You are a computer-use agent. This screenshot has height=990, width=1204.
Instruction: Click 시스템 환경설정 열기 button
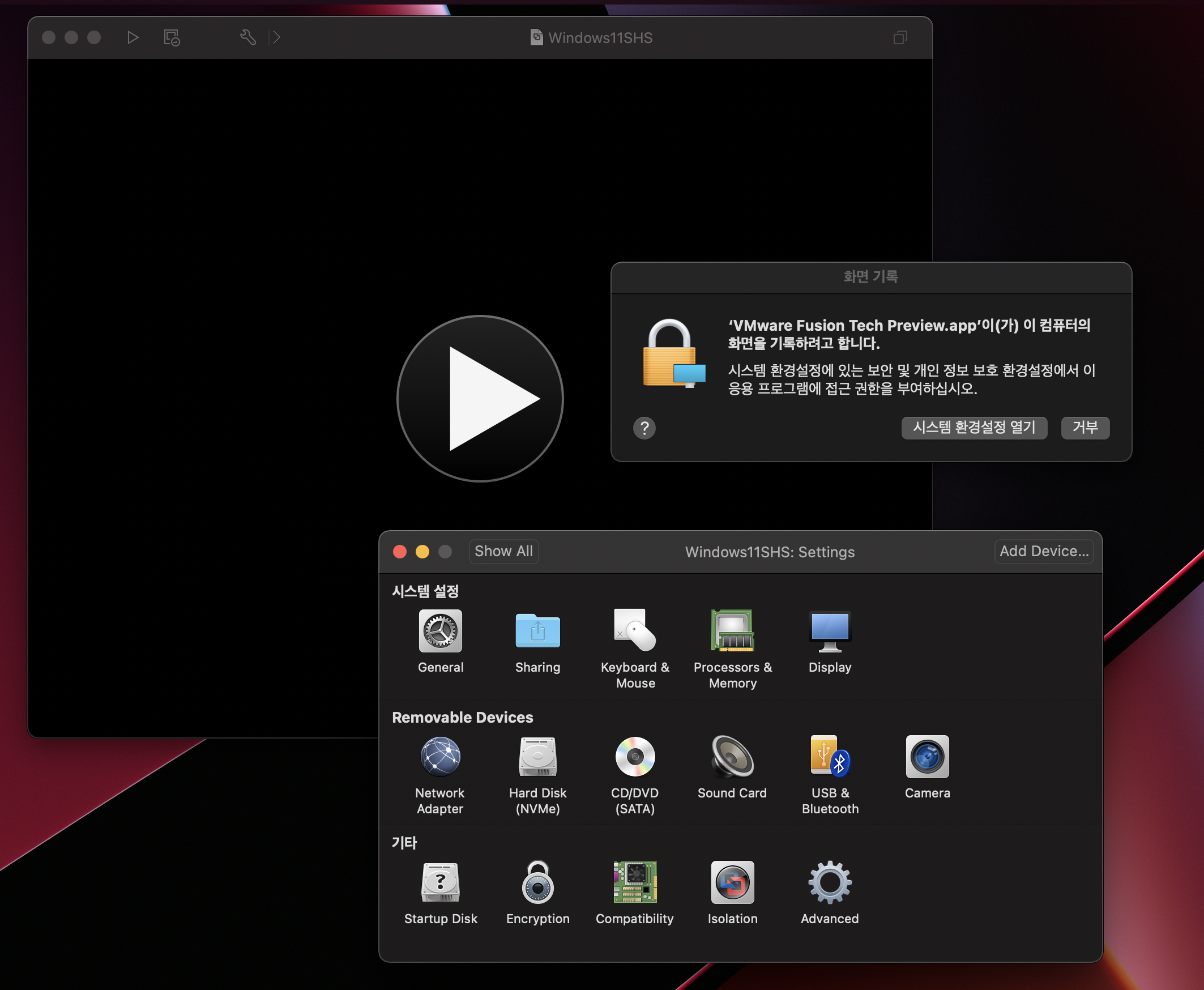[974, 428]
